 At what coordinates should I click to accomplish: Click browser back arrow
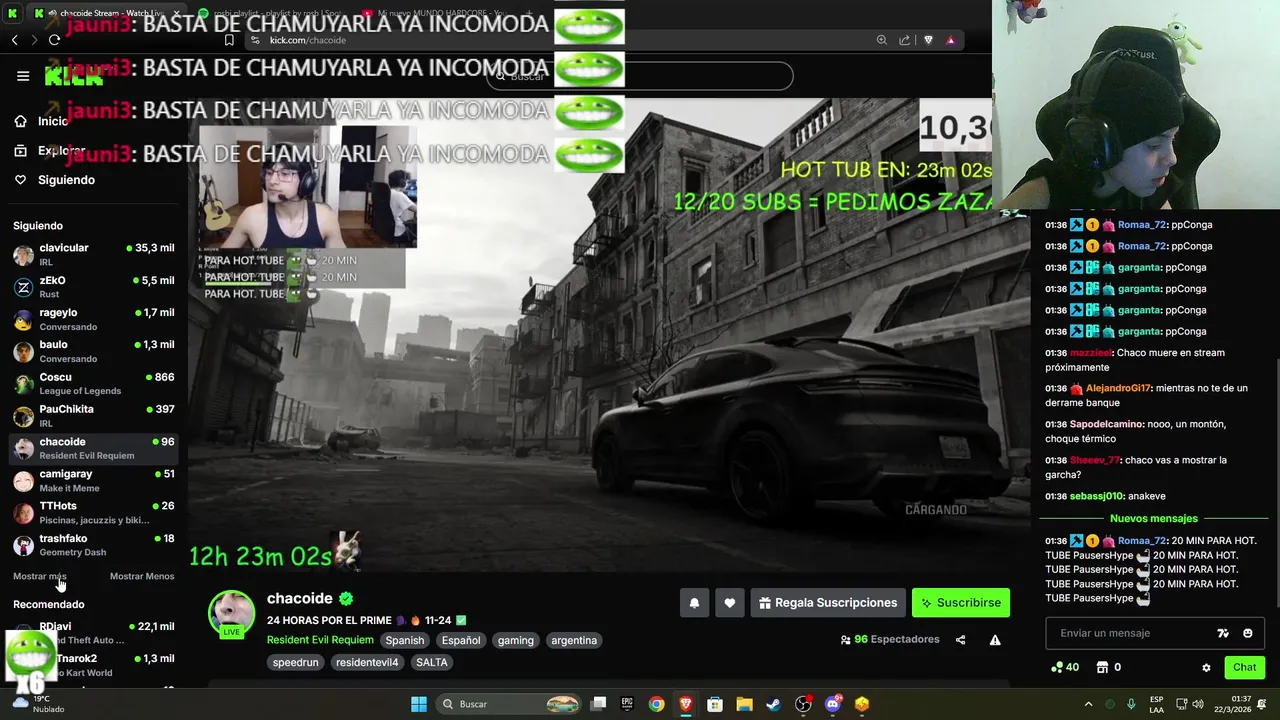click(14, 40)
